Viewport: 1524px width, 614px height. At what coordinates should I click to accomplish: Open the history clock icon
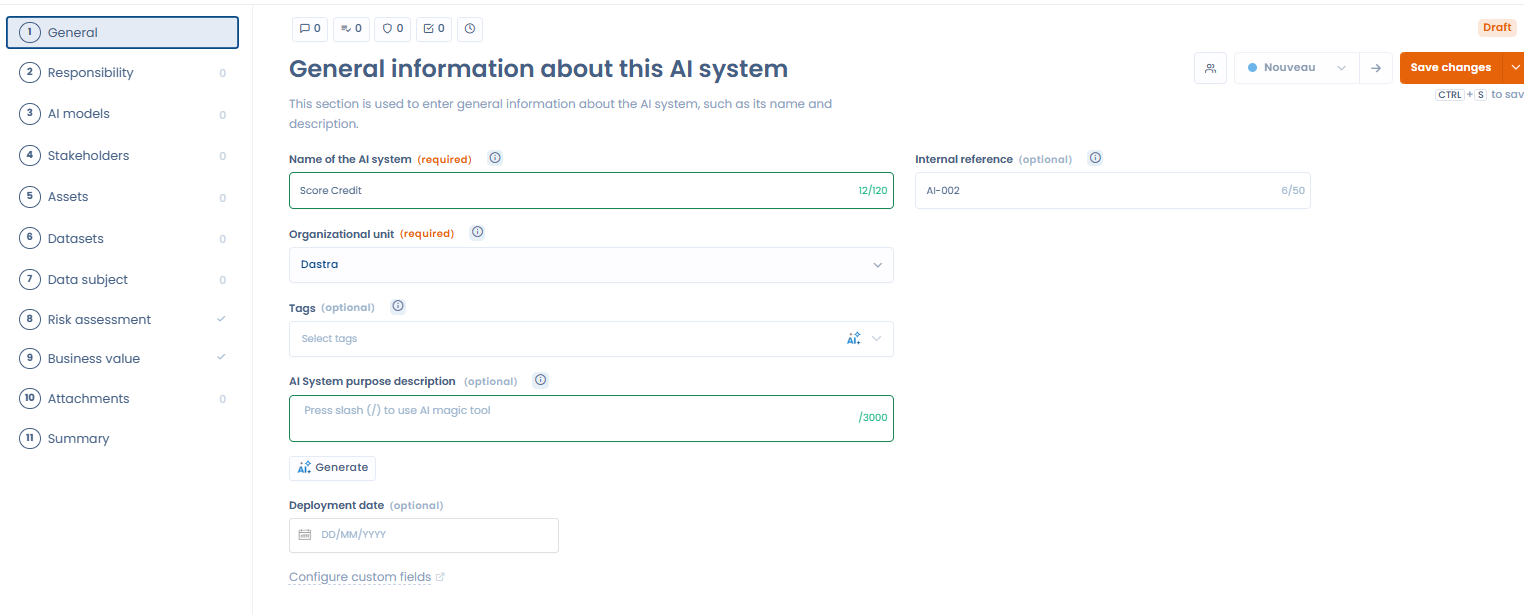(x=470, y=29)
